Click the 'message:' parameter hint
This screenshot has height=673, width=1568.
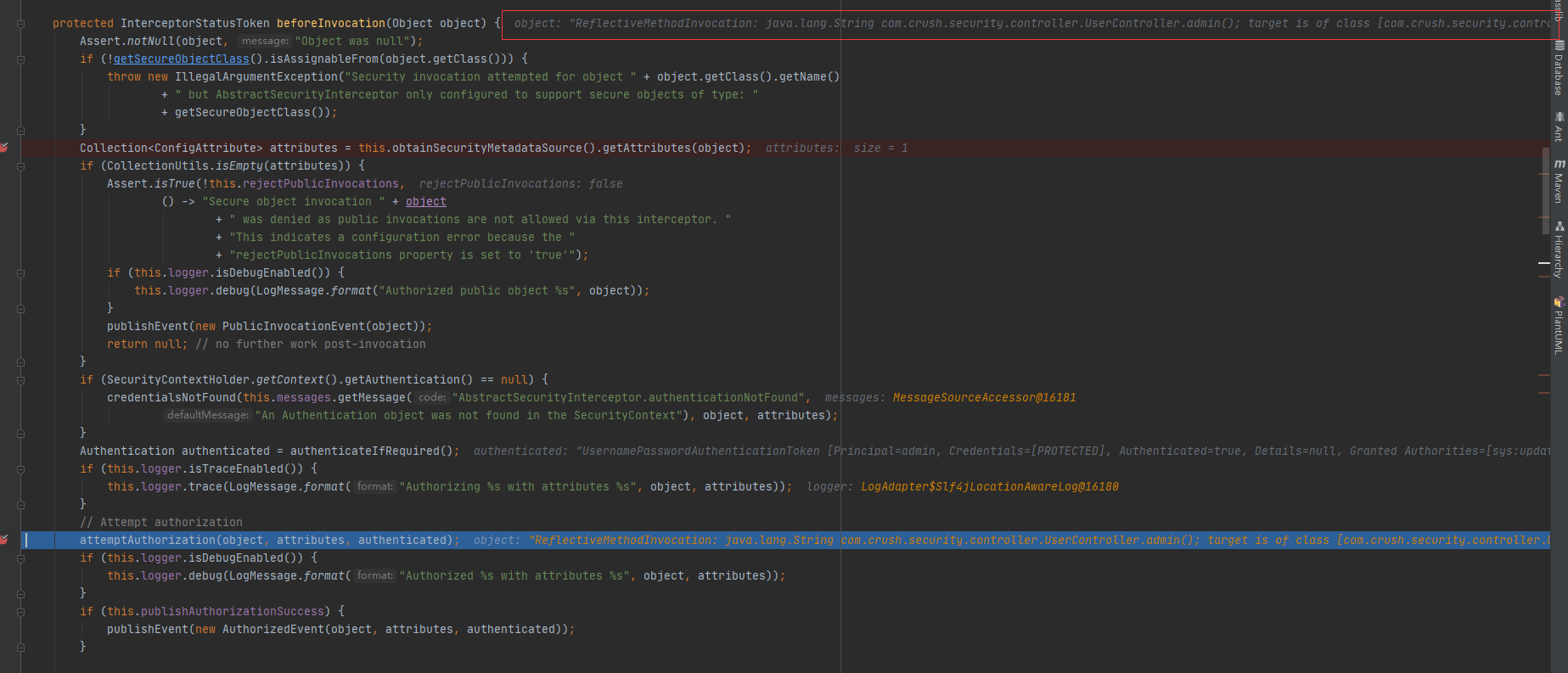265,41
